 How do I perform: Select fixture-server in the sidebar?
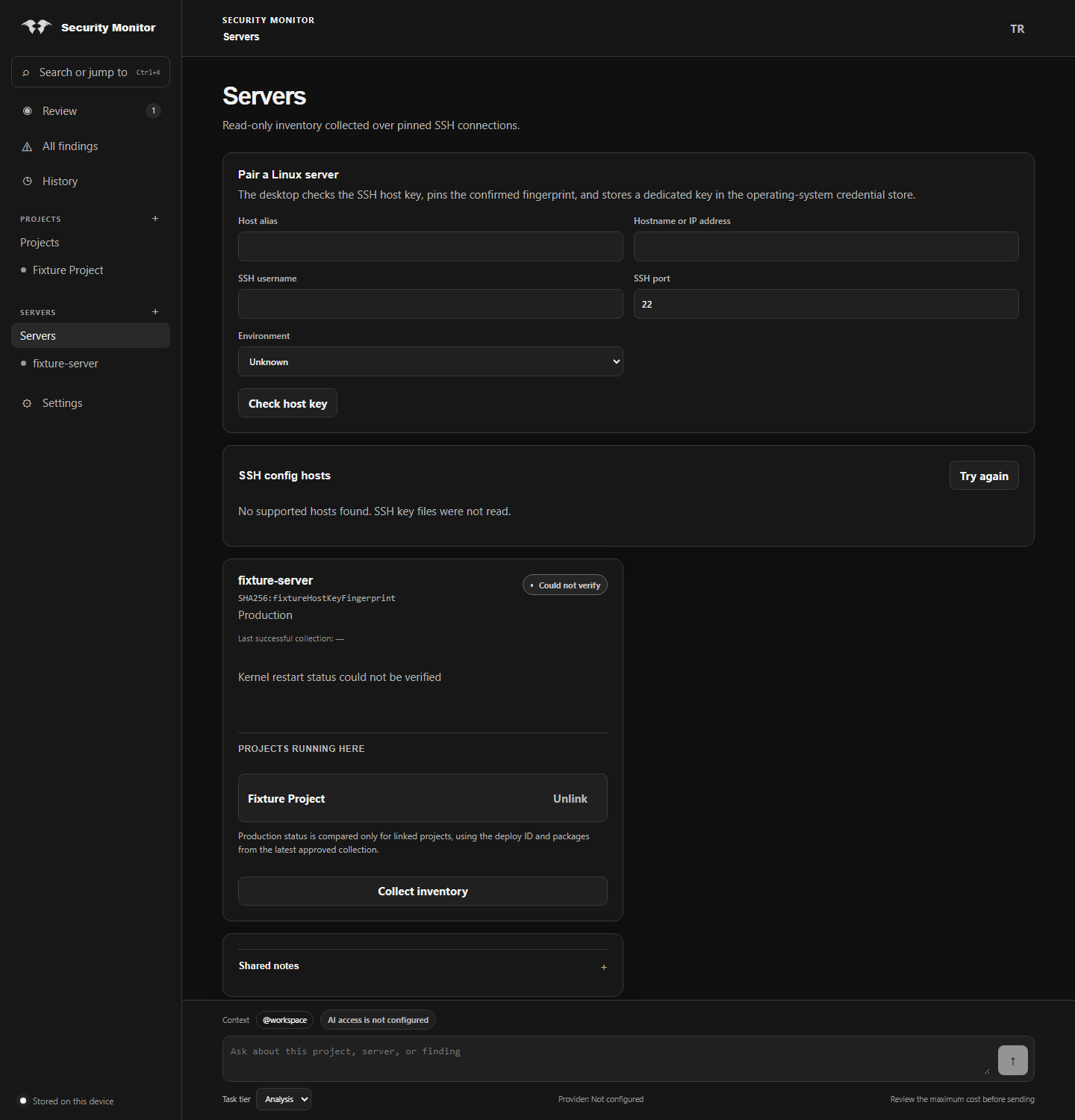click(90, 364)
